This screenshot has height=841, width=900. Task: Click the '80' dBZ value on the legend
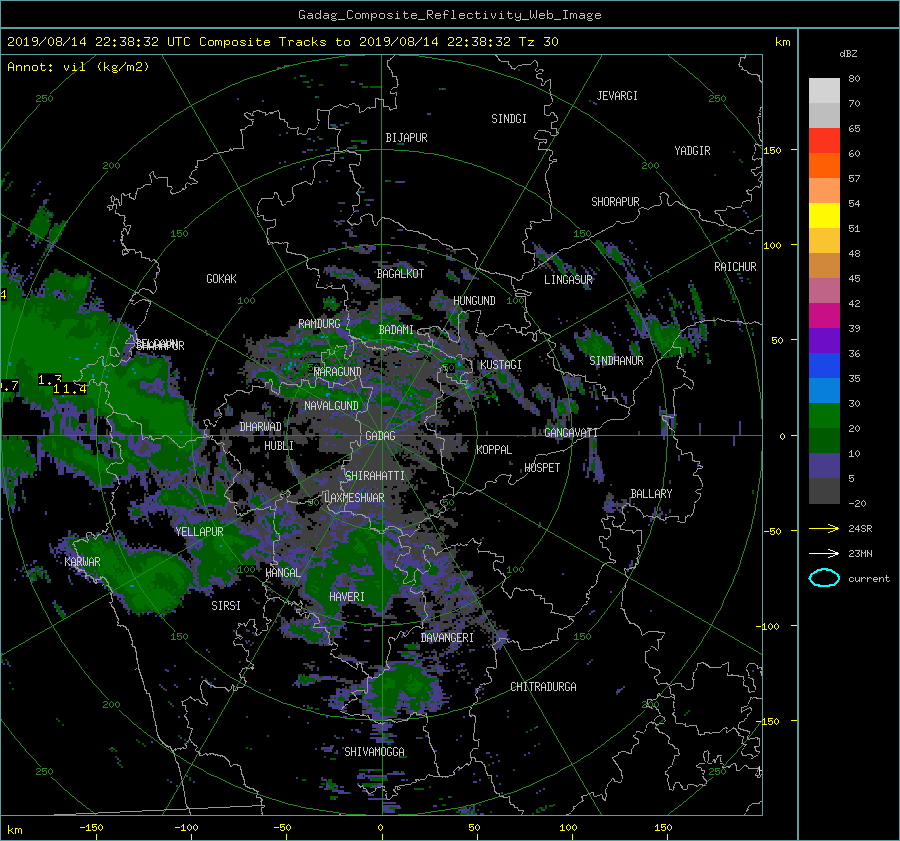pos(854,79)
